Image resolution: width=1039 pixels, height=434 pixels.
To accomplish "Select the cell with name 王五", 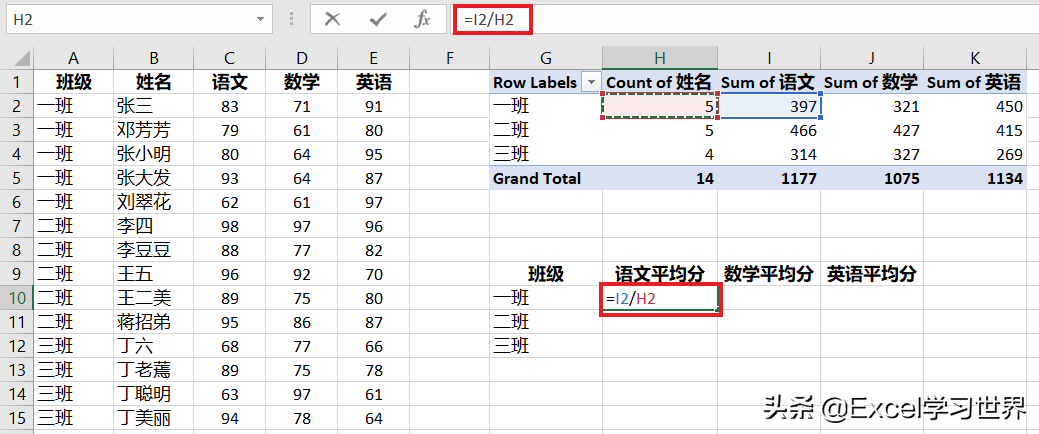I will (154, 274).
